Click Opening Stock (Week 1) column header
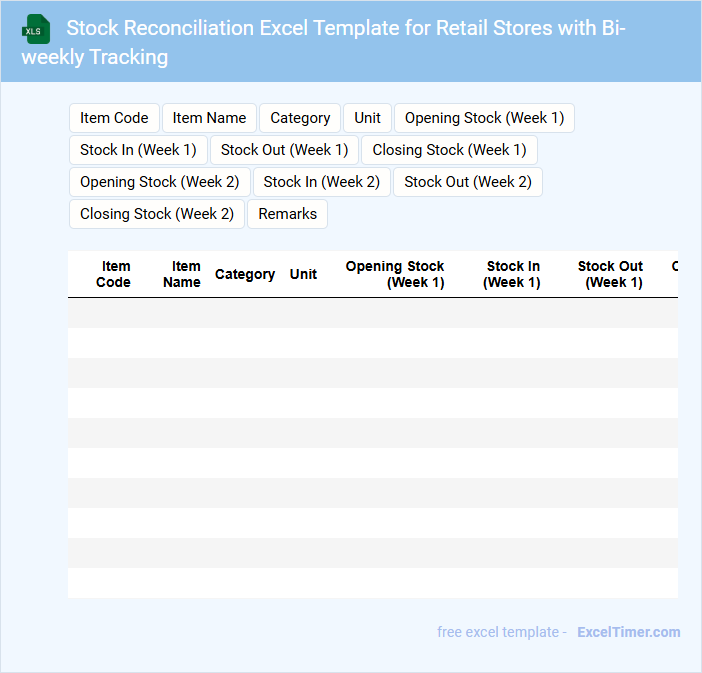The width and height of the screenshot is (702, 673). pyautogui.click(x=395, y=274)
